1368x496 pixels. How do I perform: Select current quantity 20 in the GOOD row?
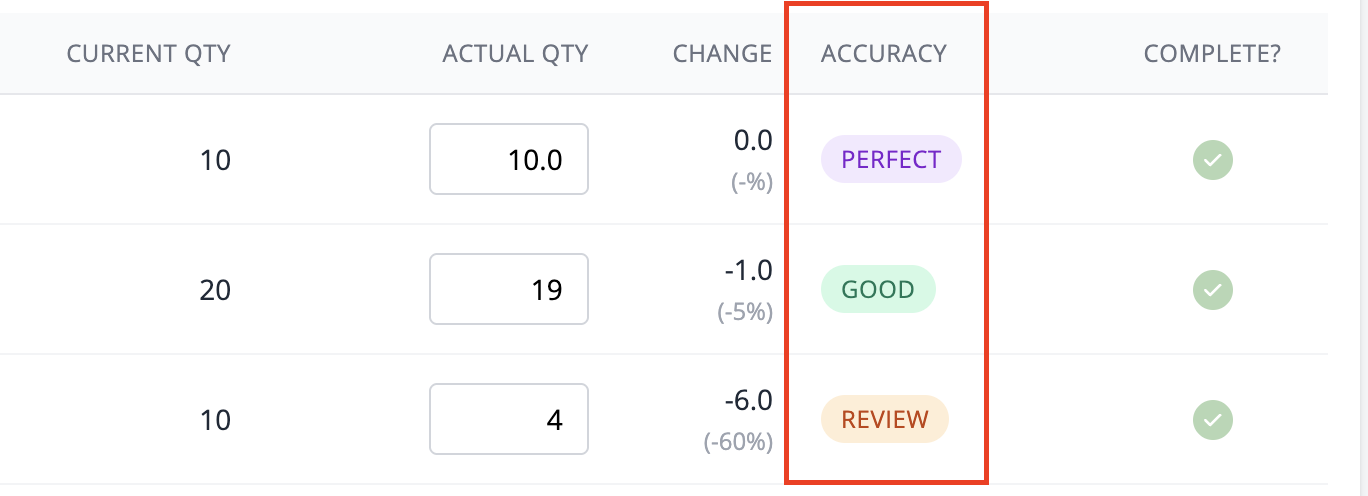[215, 290]
